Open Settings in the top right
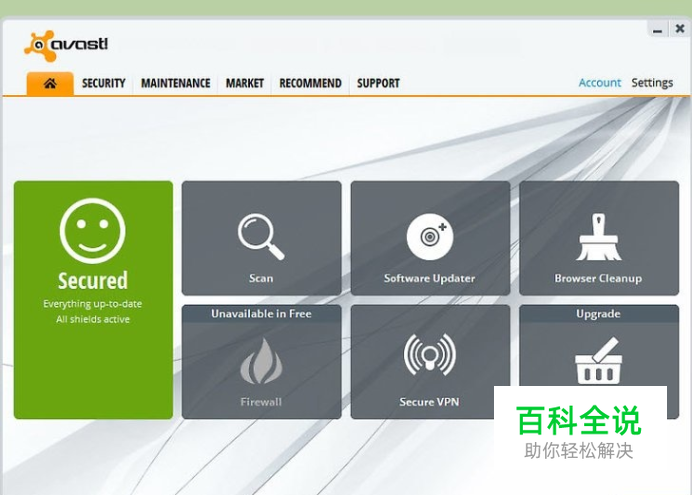 point(652,83)
